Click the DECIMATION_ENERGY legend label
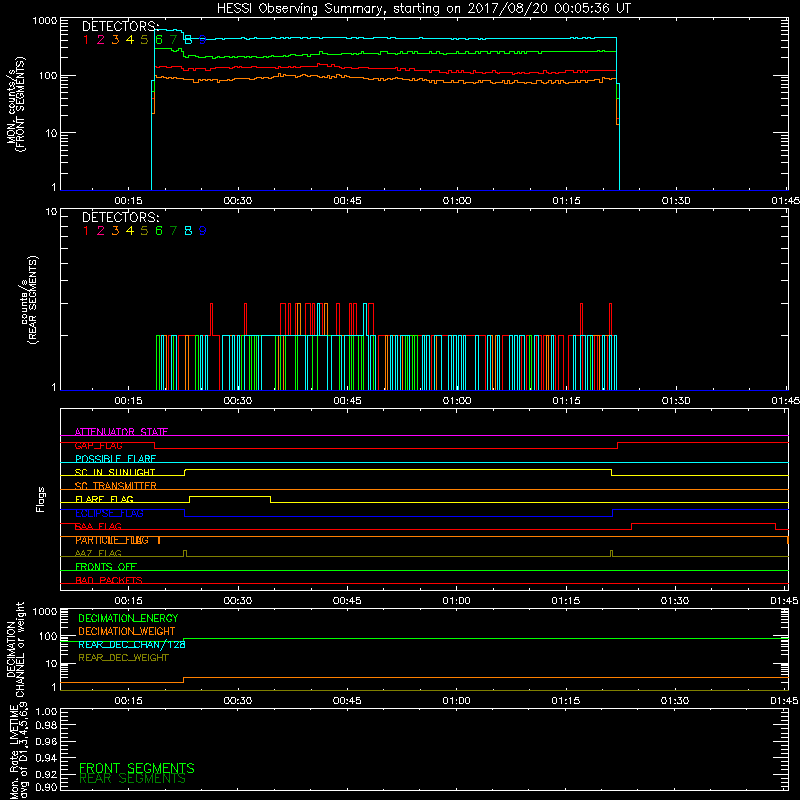Viewport: 800px width, 800px height. coord(128,618)
